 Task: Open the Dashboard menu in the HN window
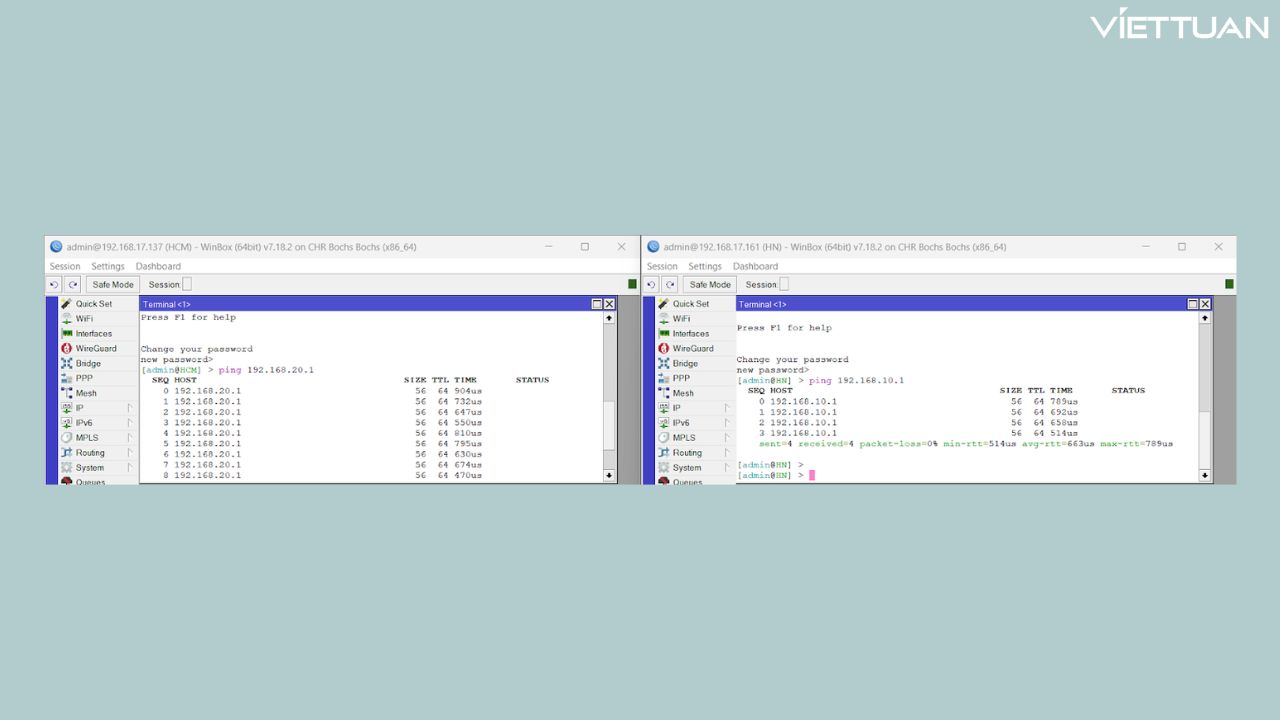click(x=755, y=267)
